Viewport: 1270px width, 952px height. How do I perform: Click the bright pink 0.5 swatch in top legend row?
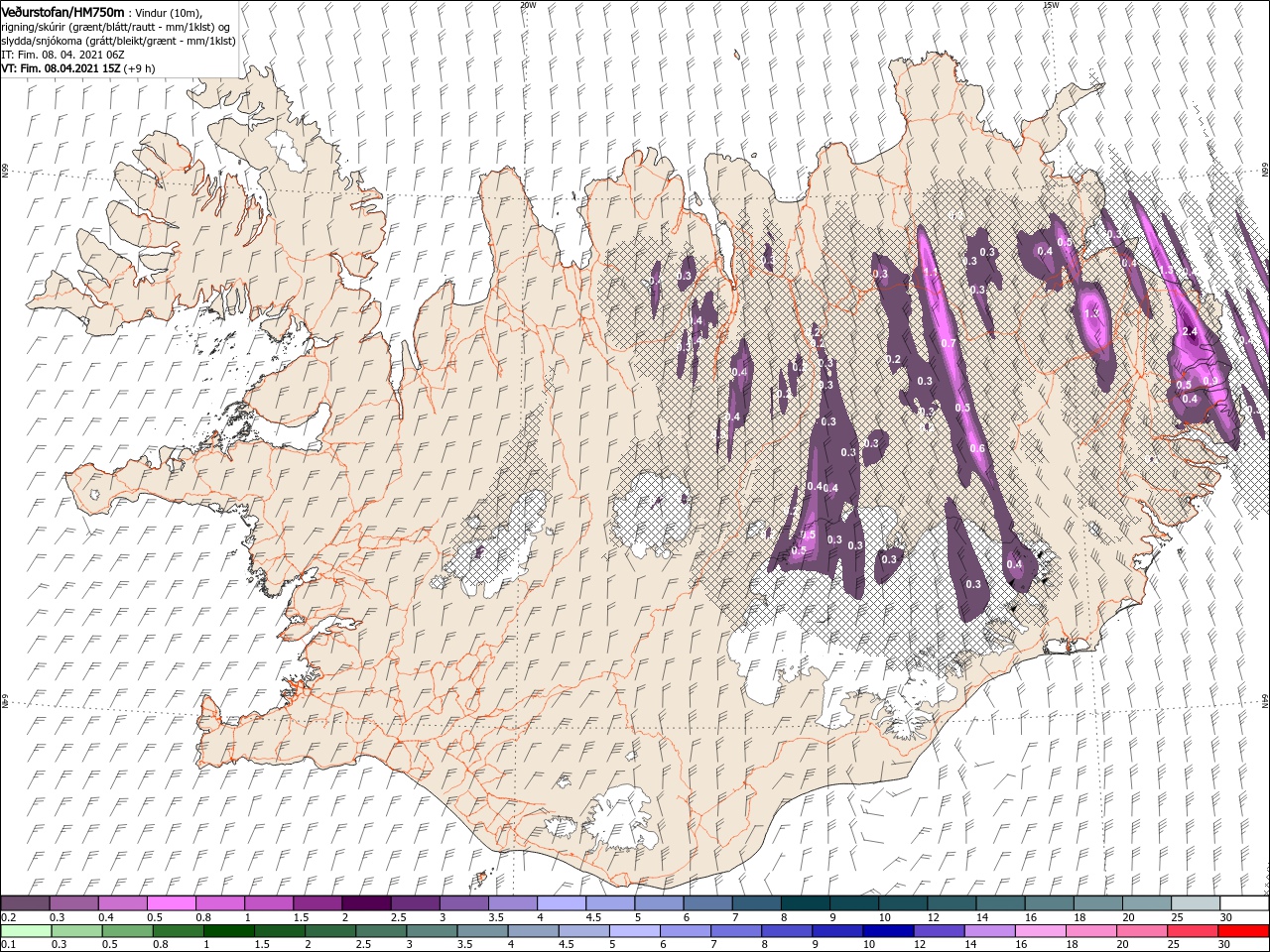[x=171, y=903]
